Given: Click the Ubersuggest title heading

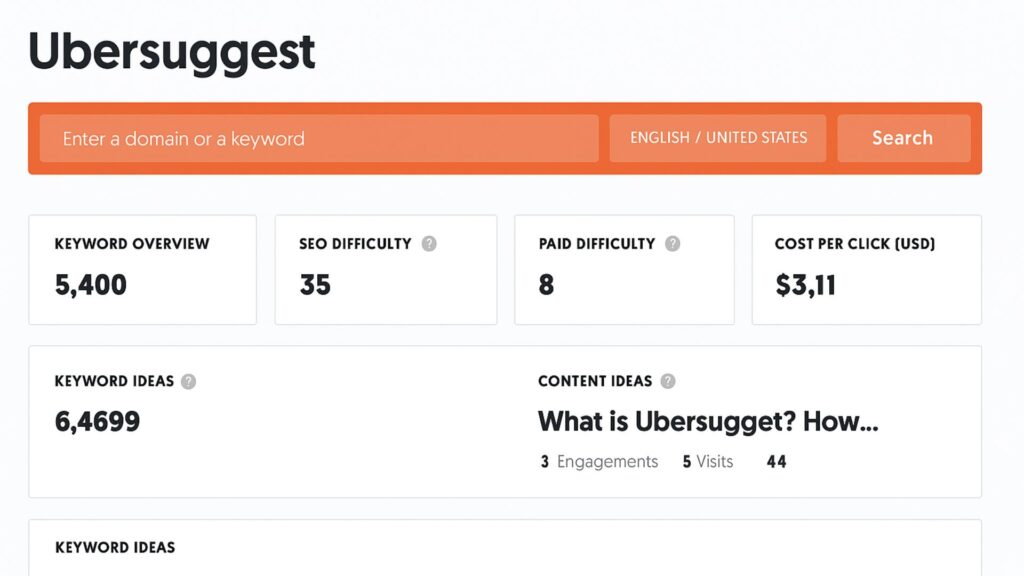Looking at the screenshot, I should click(x=172, y=52).
